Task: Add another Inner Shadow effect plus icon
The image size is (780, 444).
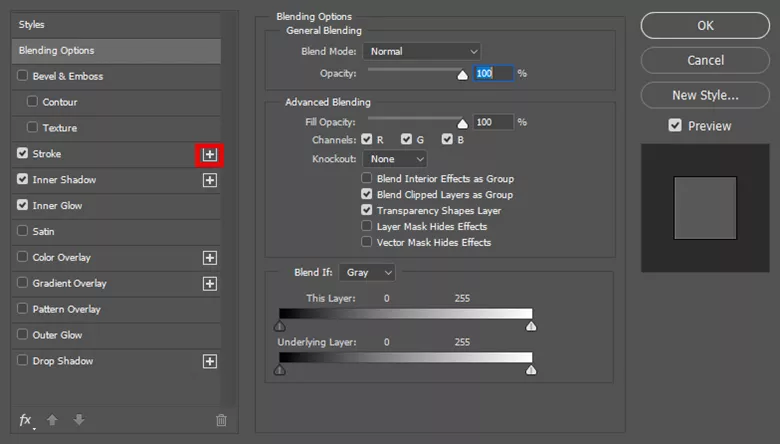Action: coord(209,180)
